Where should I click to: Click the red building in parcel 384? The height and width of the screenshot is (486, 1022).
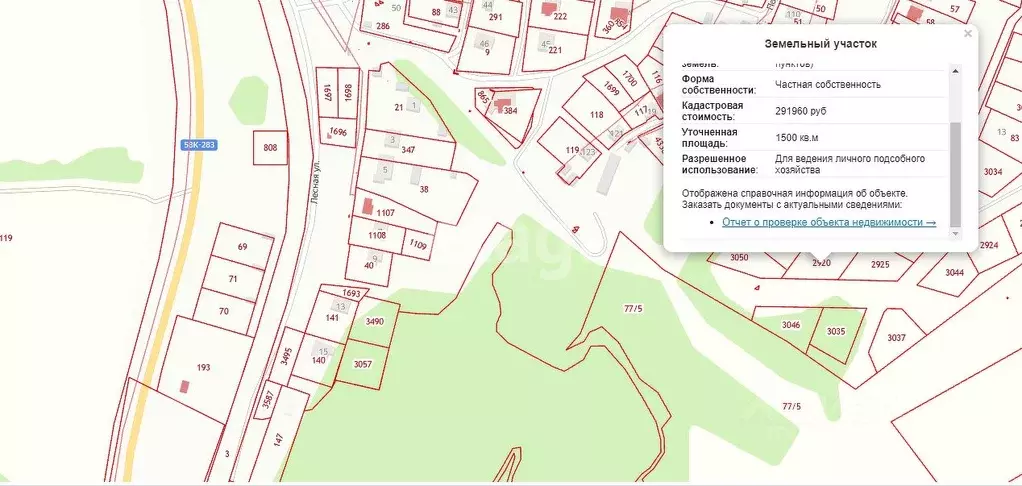point(503,102)
